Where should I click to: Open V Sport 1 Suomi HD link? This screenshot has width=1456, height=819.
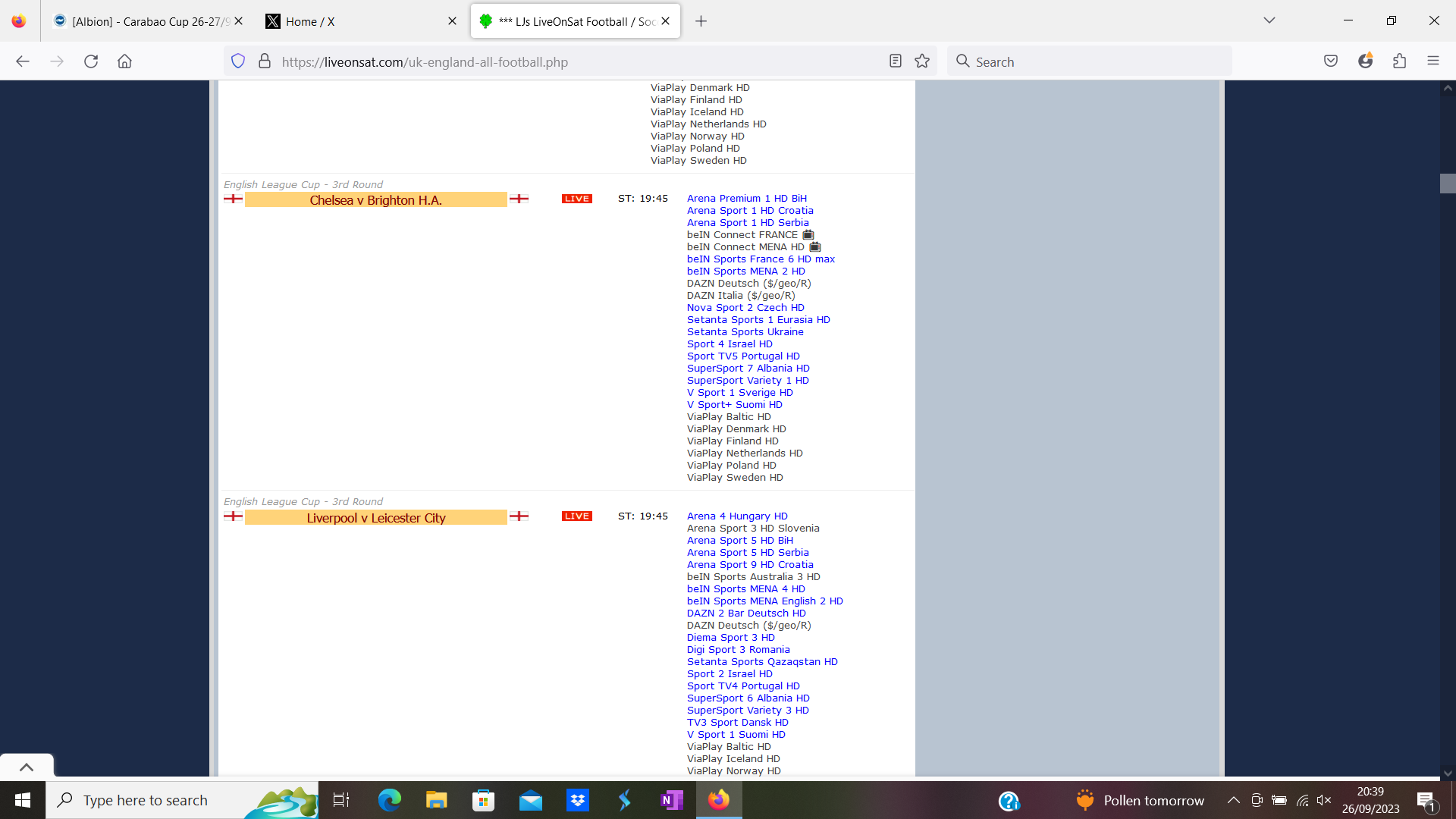pos(736,735)
